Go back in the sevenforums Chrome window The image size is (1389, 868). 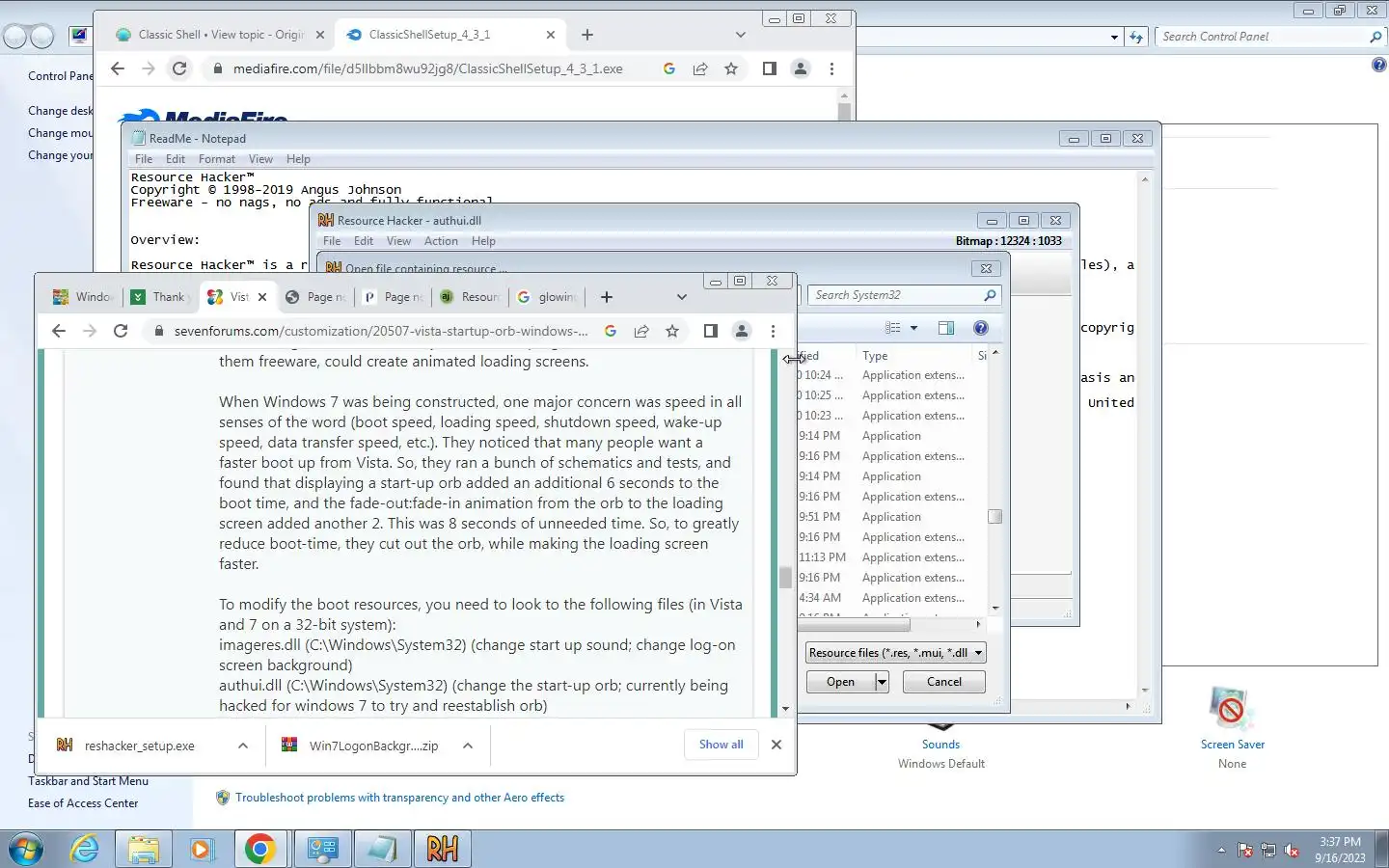(x=59, y=331)
